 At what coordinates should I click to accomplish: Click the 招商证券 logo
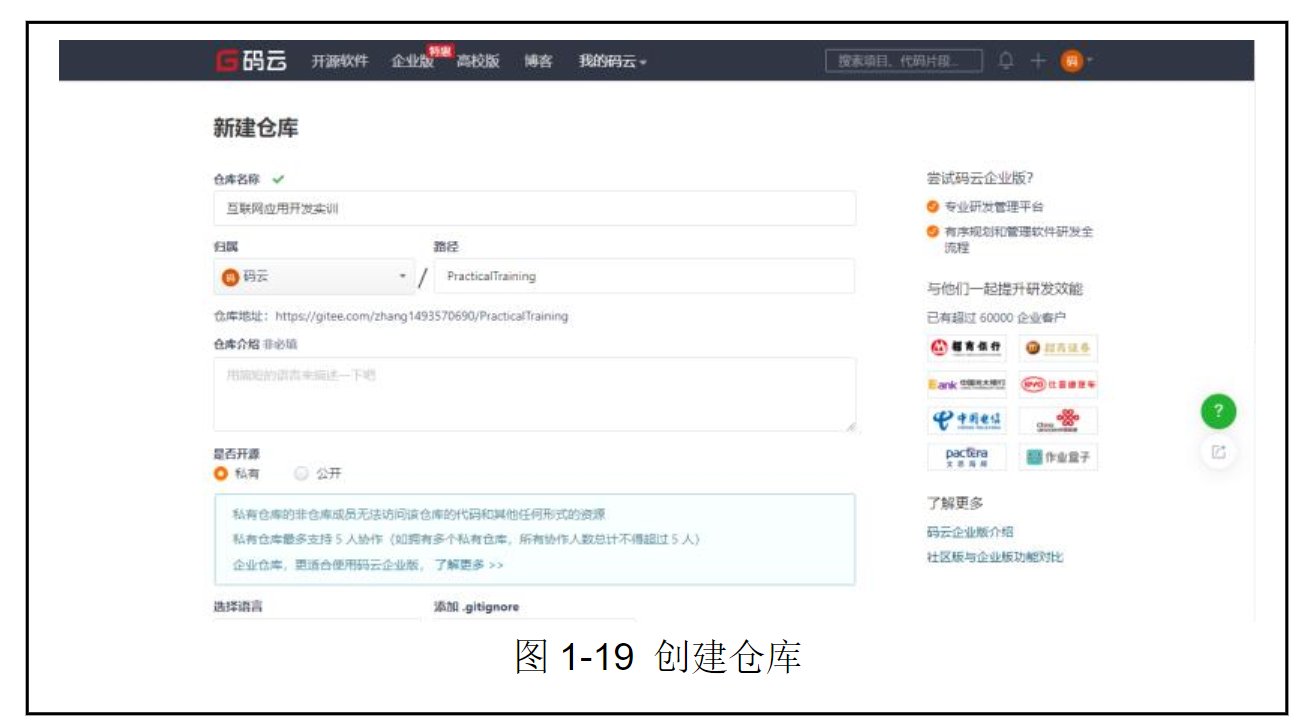(x=1059, y=348)
